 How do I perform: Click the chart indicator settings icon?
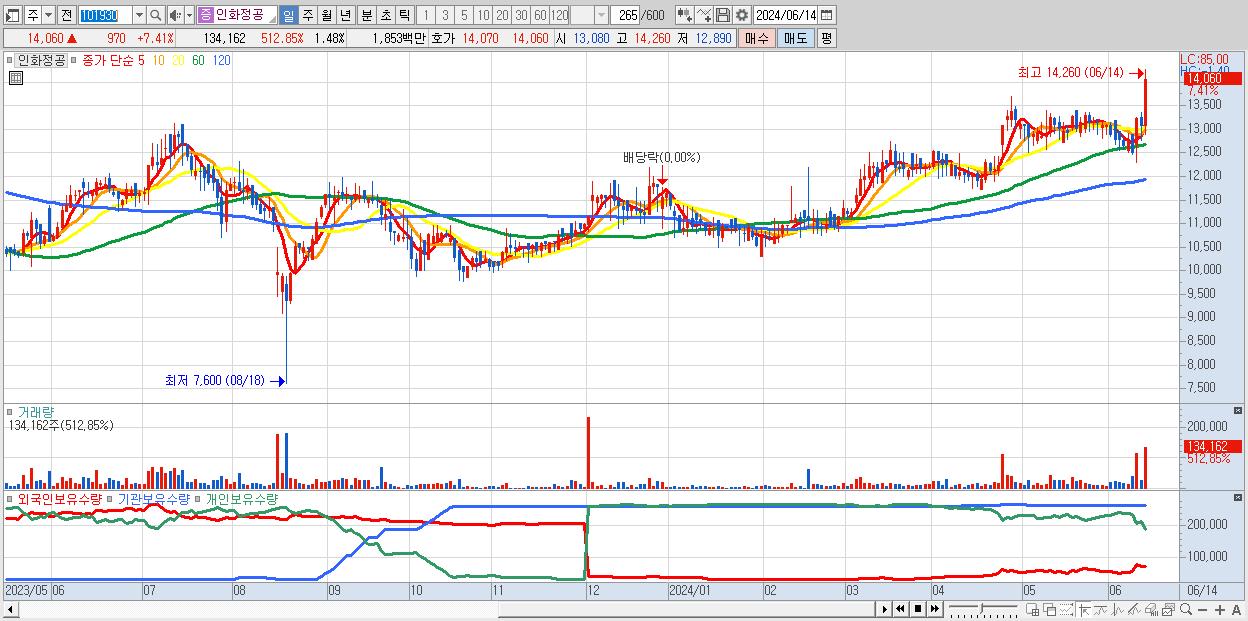click(x=685, y=15)
